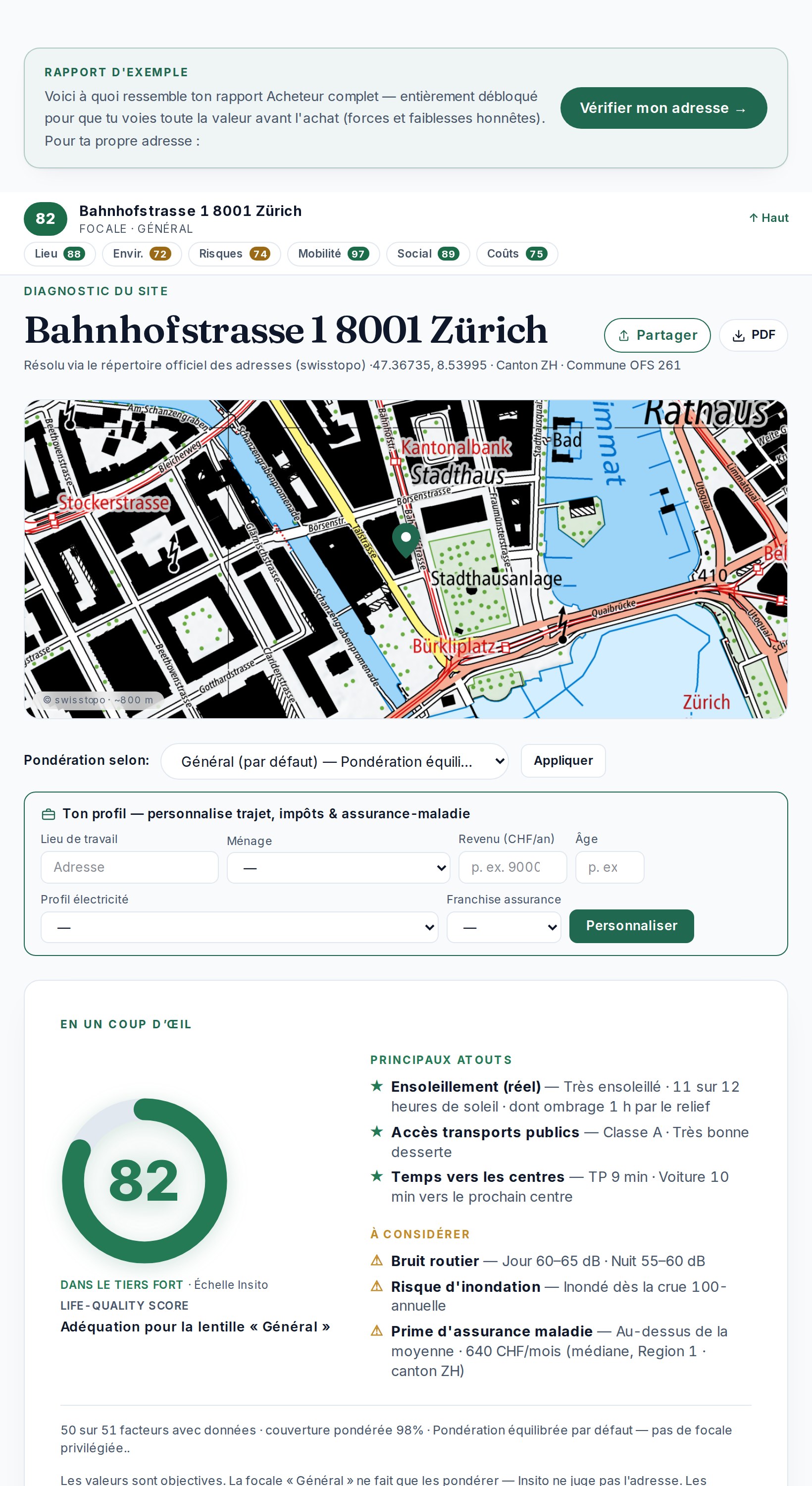
Task: Click the warning icon beside Risque d'inondation
Action: coord(377,1286)
